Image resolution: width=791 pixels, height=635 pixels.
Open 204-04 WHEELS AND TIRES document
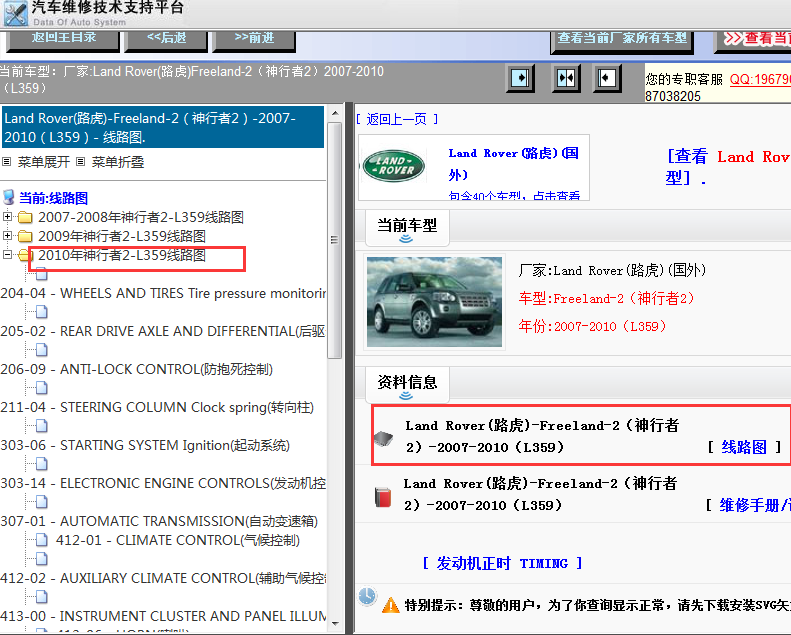163,293
